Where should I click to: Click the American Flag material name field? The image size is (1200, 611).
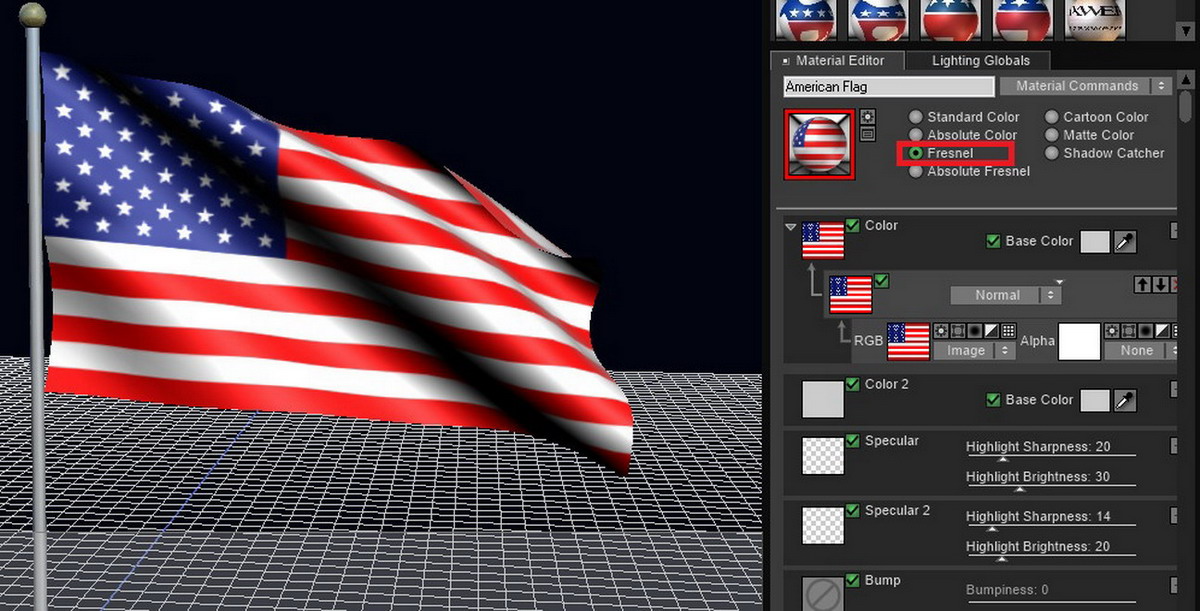pyautogui.click(x=889, y=87)
